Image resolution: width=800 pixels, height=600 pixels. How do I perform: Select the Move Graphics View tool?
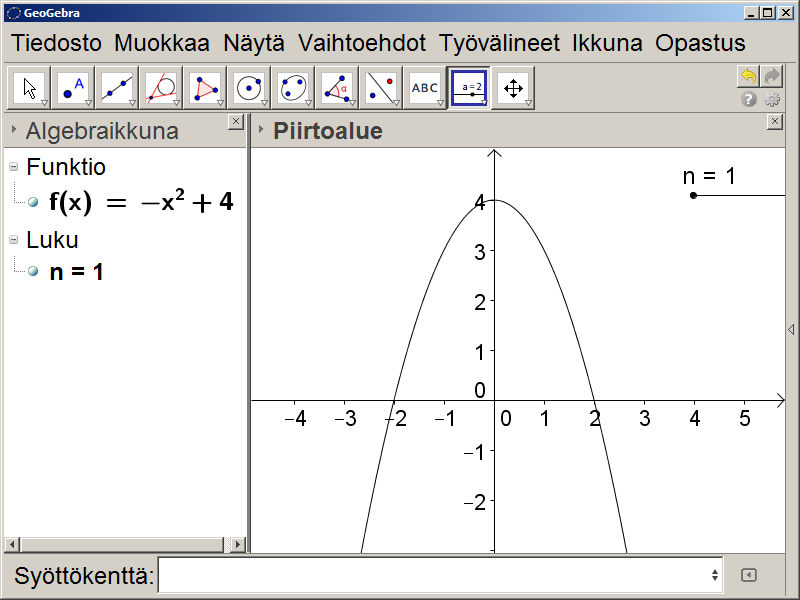[513, 88]
